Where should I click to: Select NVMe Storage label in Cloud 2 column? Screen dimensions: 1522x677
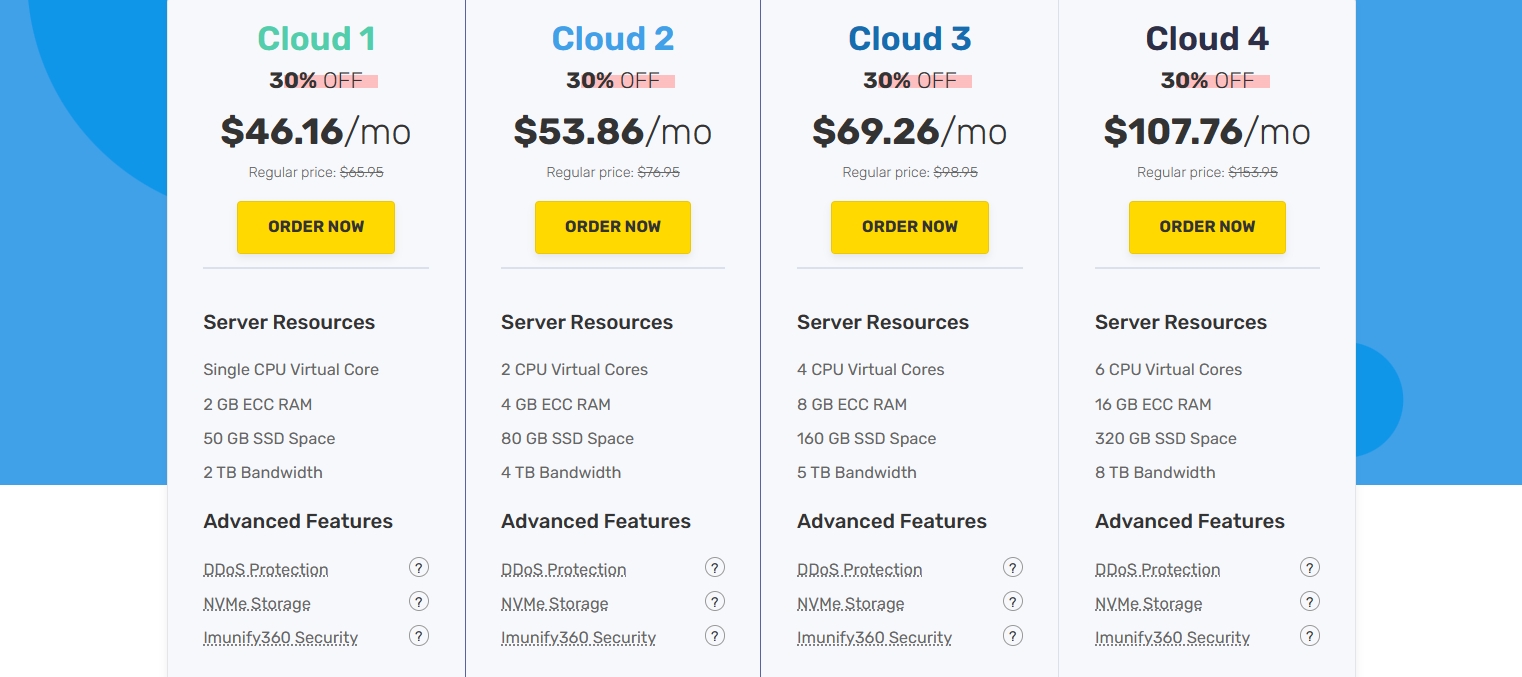554,604
